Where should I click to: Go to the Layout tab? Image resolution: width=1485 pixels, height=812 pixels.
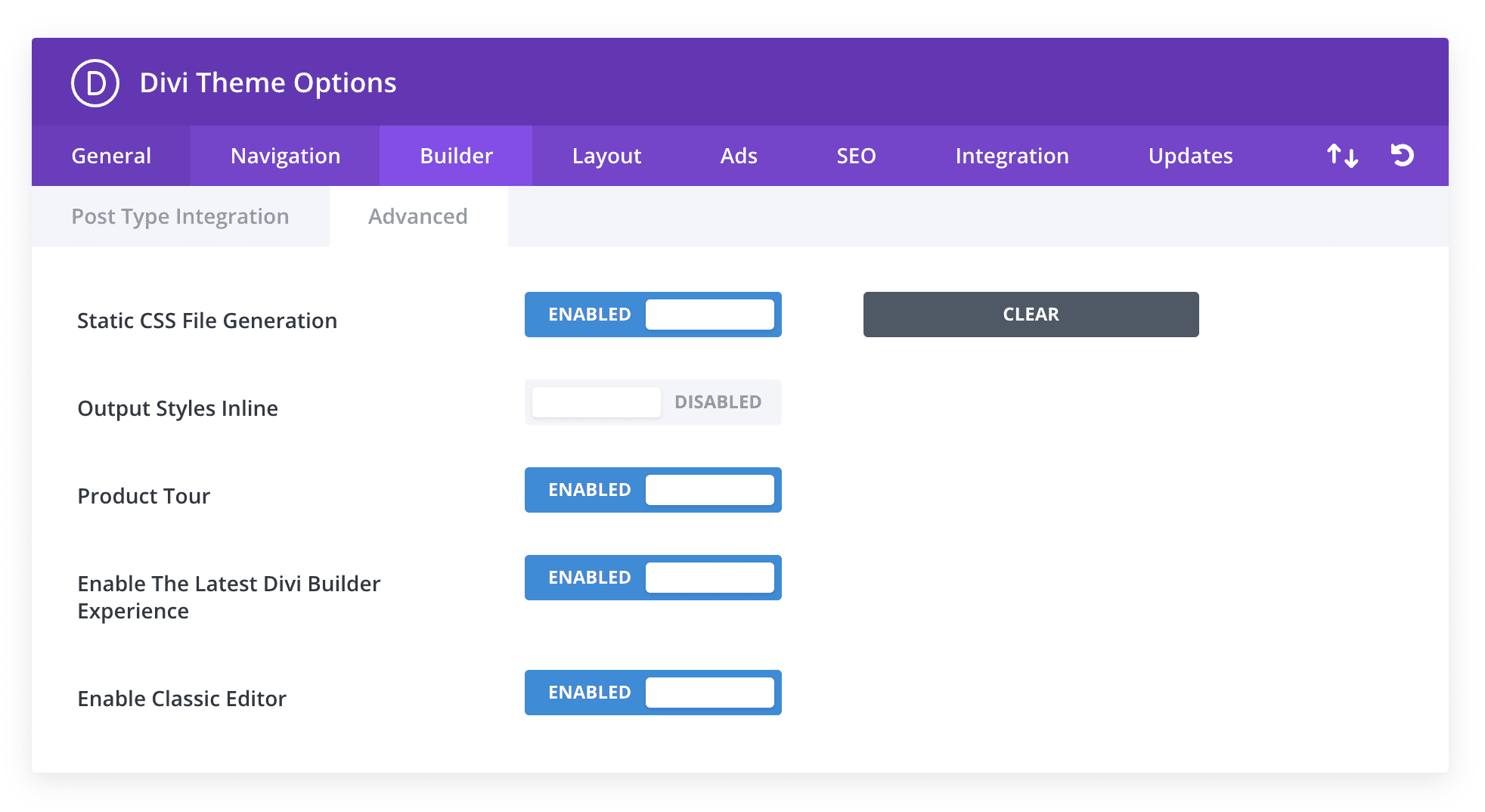606,156
